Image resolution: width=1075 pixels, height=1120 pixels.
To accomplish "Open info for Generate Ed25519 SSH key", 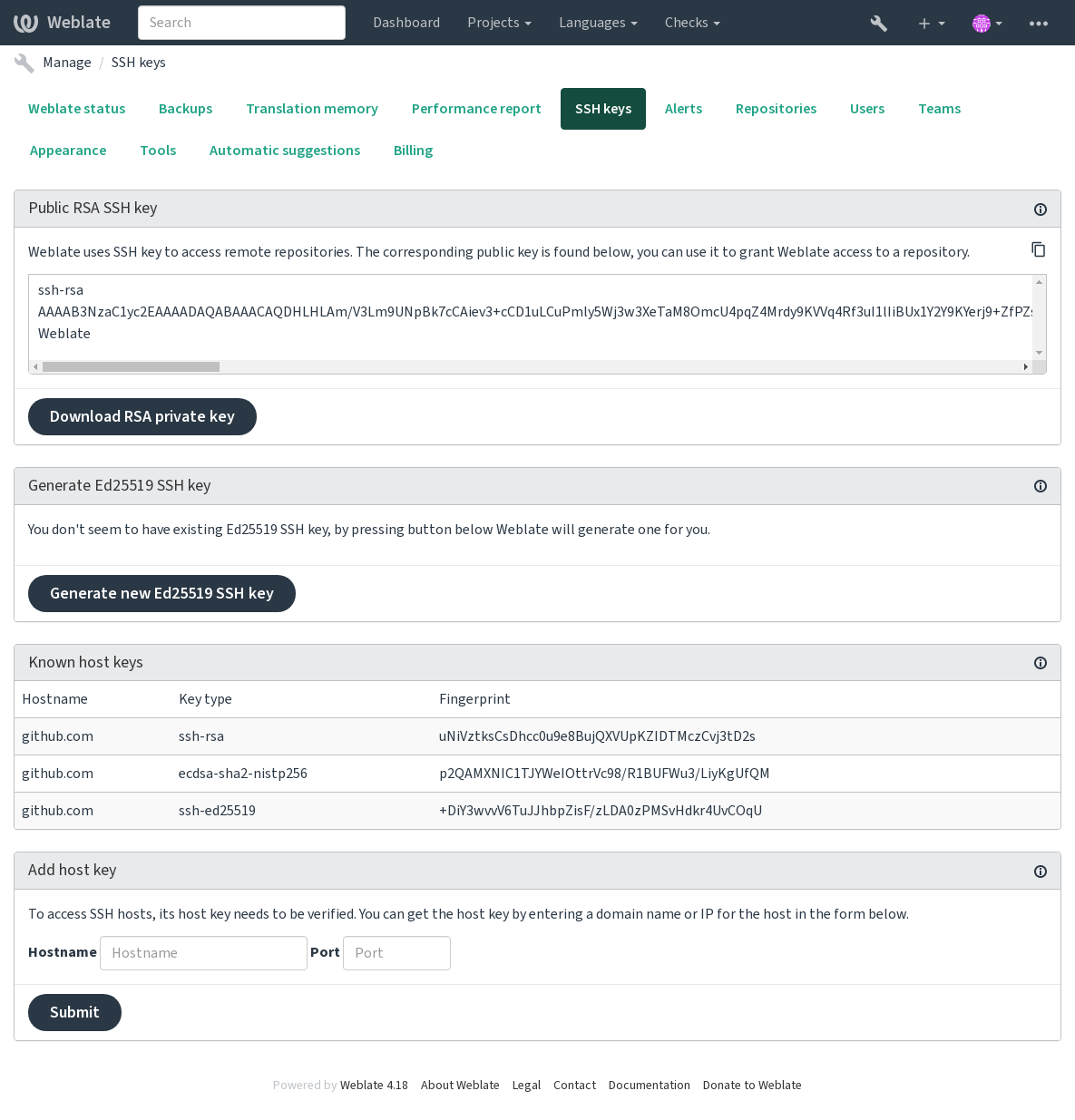I will pyautogui.click(x=1041, y=486).
